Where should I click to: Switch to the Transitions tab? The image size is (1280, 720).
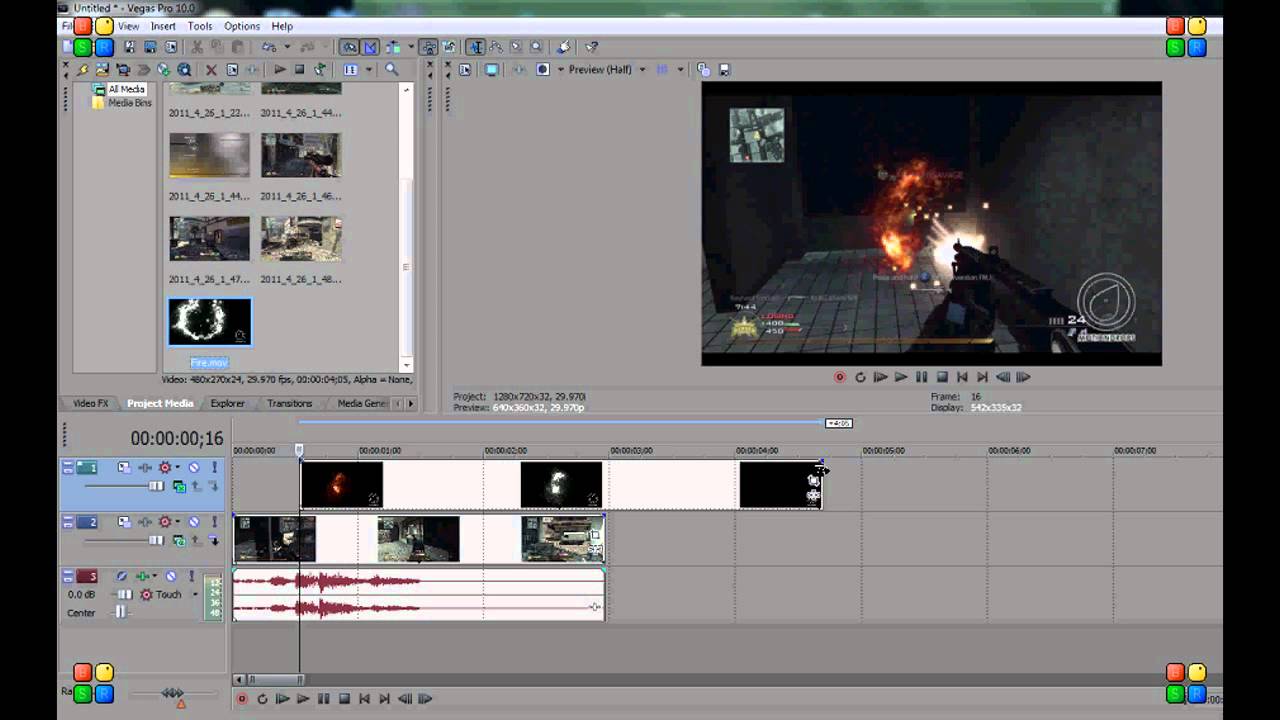(x=289, y=403)
